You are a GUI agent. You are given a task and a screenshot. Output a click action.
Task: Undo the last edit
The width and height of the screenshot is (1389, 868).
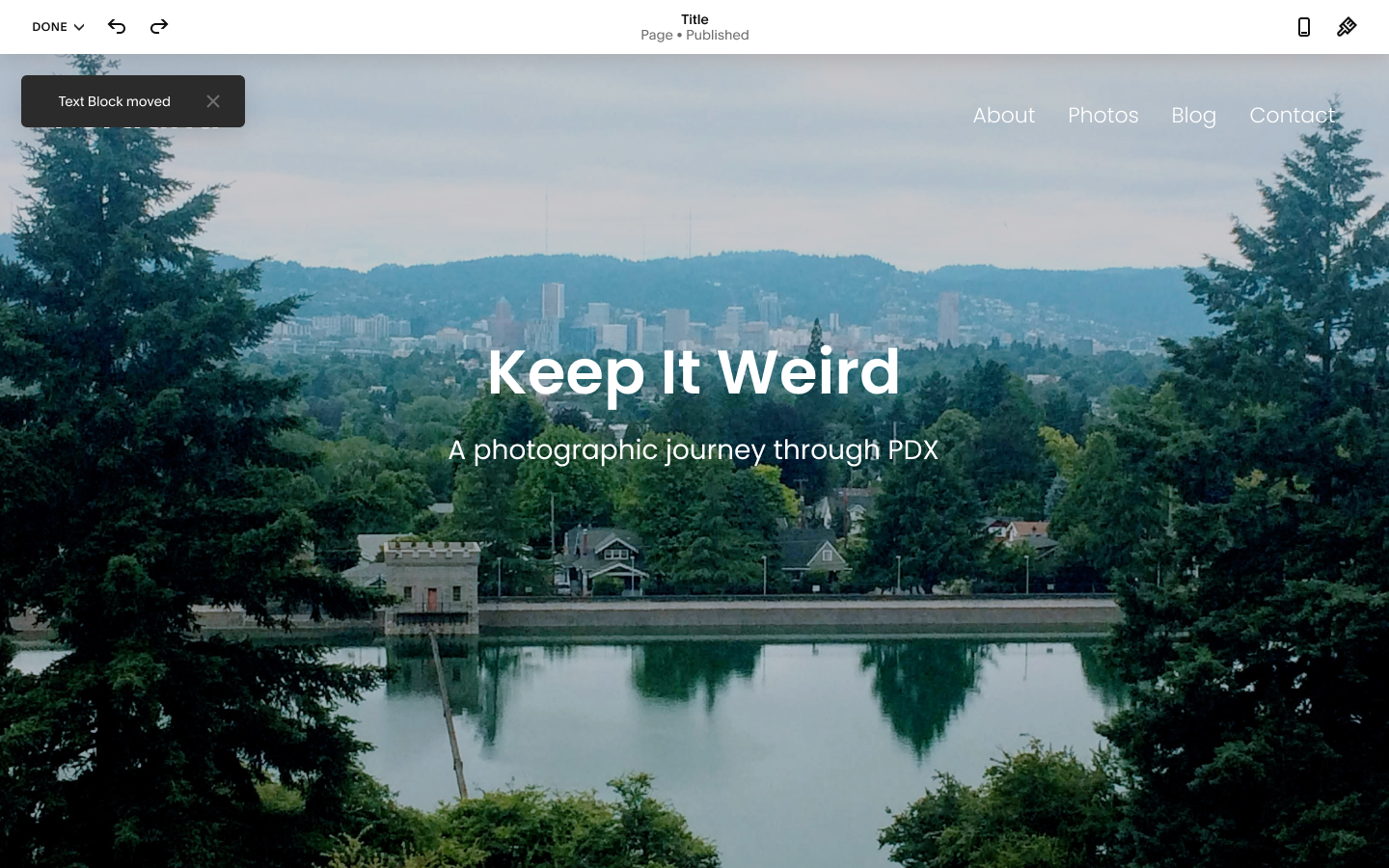click(x=117, y=27)
